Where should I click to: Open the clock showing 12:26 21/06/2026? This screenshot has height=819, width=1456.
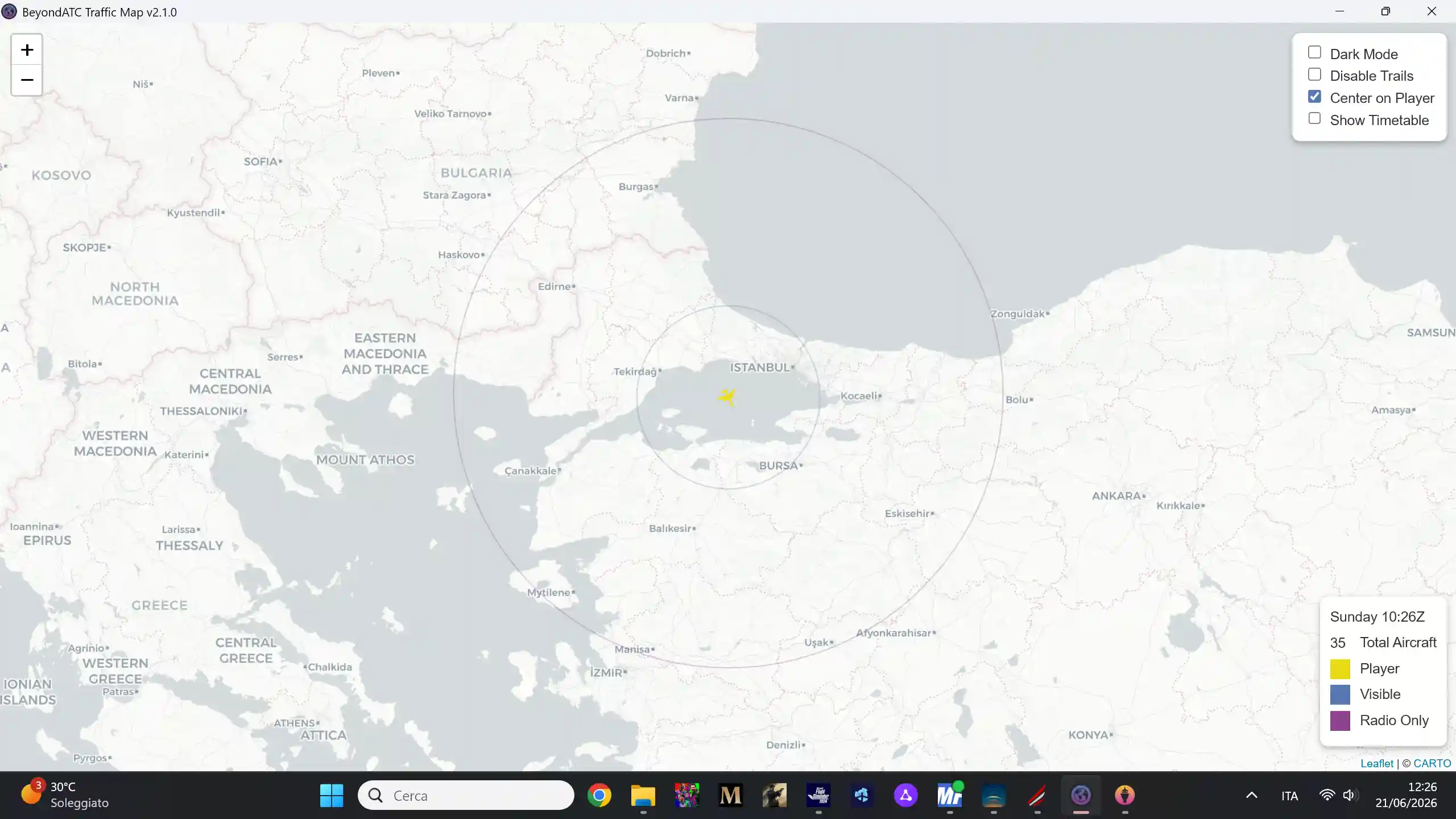pos(1406,795)
